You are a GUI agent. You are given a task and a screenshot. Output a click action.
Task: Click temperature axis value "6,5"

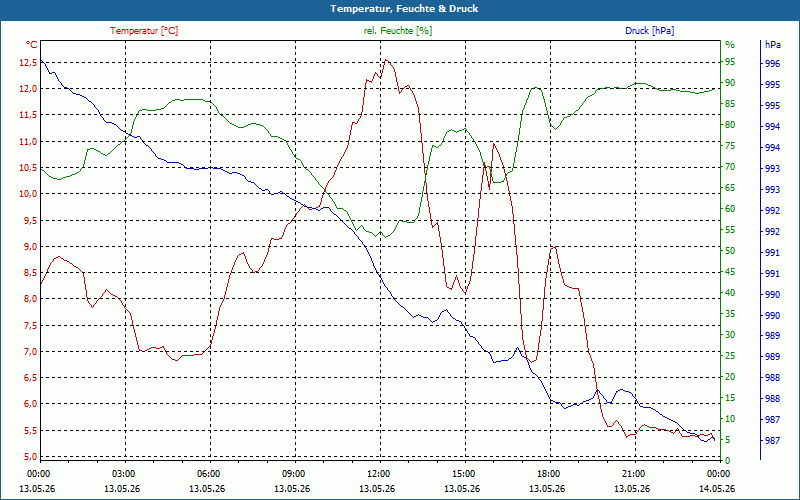point(31,378)
